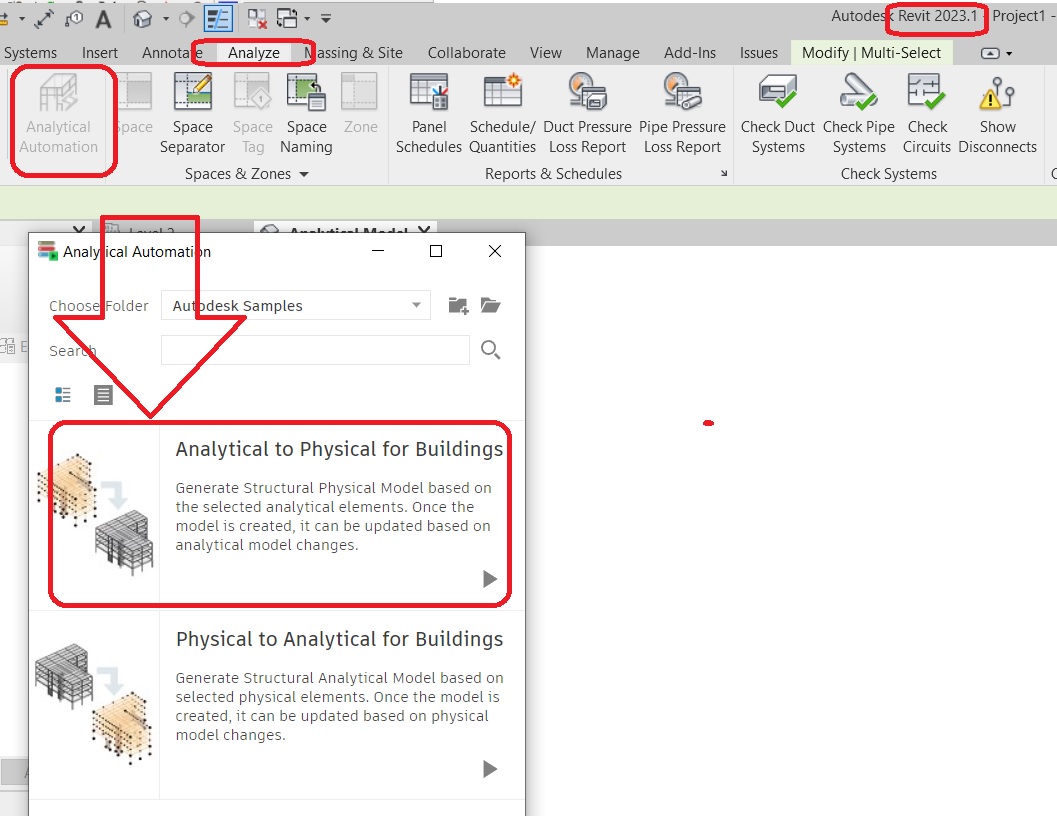Screen dimensions: 1057x816
Task: Open the Autodesk Samples folder dropdown
Action: [415, 305]
